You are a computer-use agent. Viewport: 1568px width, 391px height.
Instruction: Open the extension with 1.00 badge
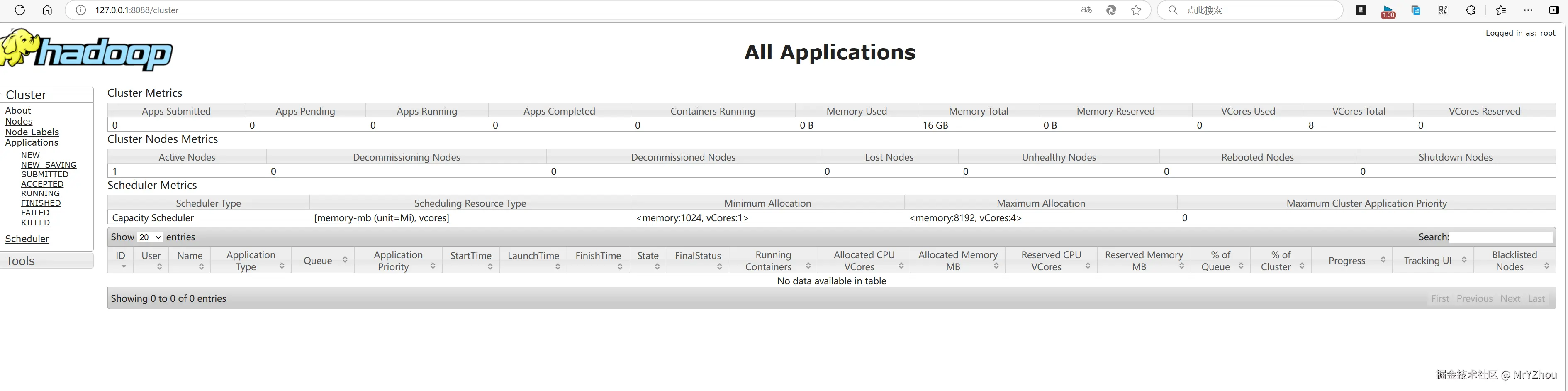1388,11
